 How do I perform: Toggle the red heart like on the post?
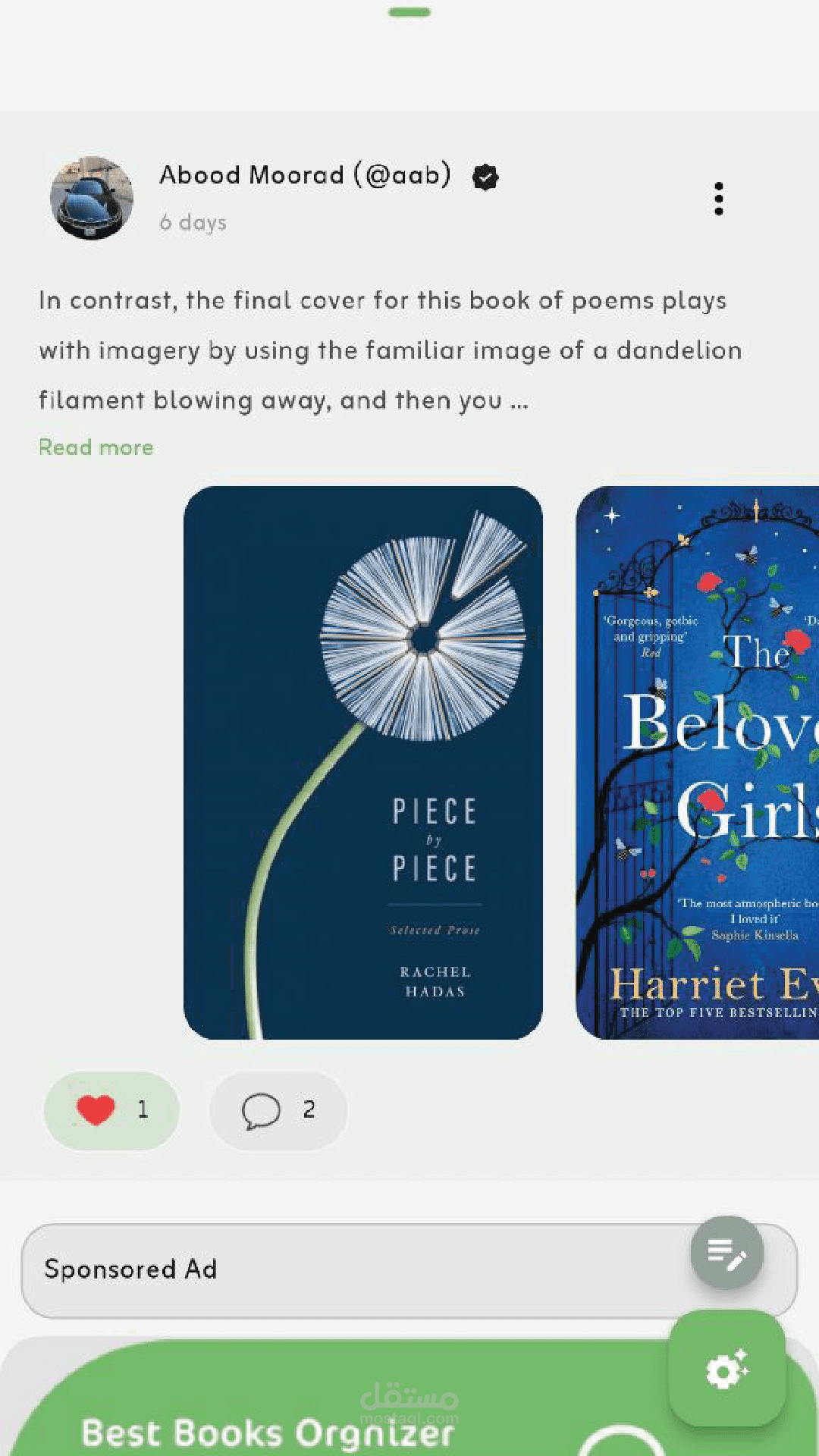click(x=96, y=1110)
